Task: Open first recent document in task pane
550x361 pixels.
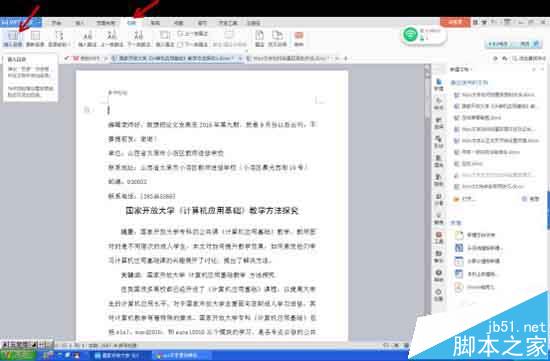Action: (494, 95)
